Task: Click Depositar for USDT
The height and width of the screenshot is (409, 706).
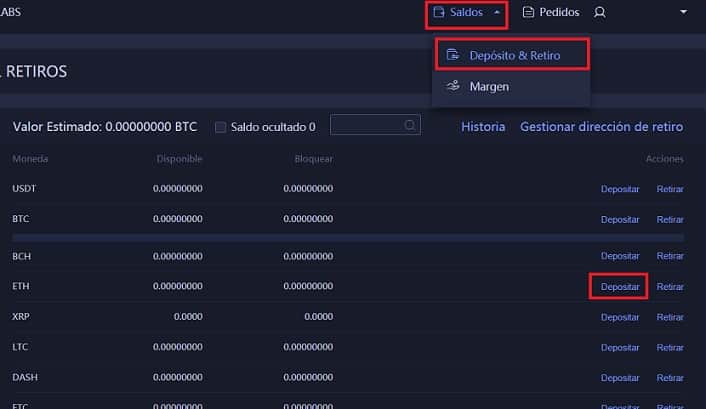Action: tap(620, 189)
